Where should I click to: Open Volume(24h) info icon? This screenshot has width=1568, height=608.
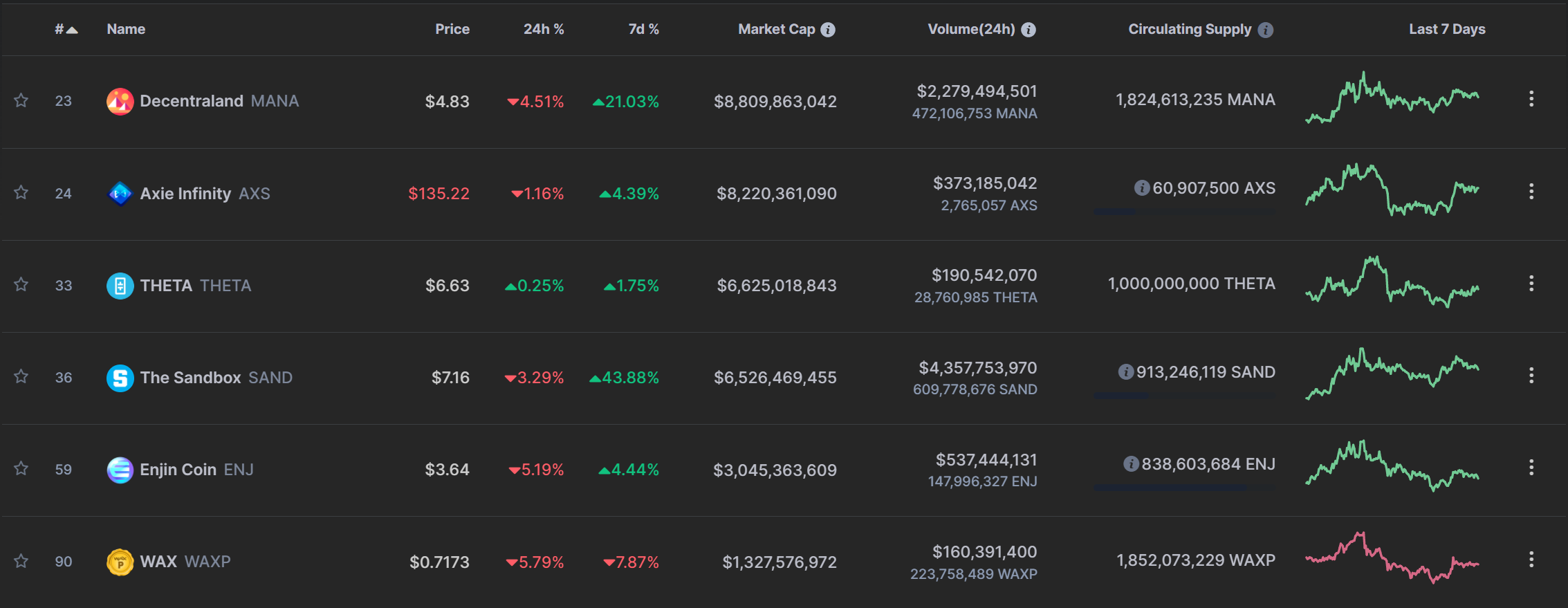[x=1029, y=30]
